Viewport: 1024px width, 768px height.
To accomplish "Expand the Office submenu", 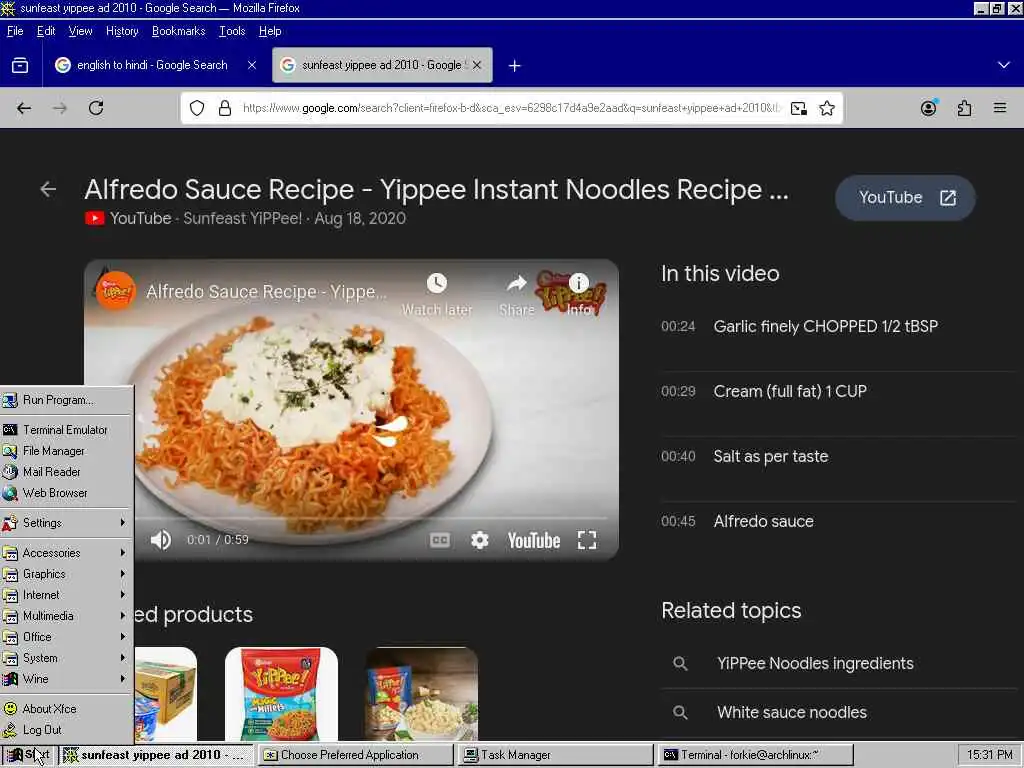I will click(x=67, y=637).
